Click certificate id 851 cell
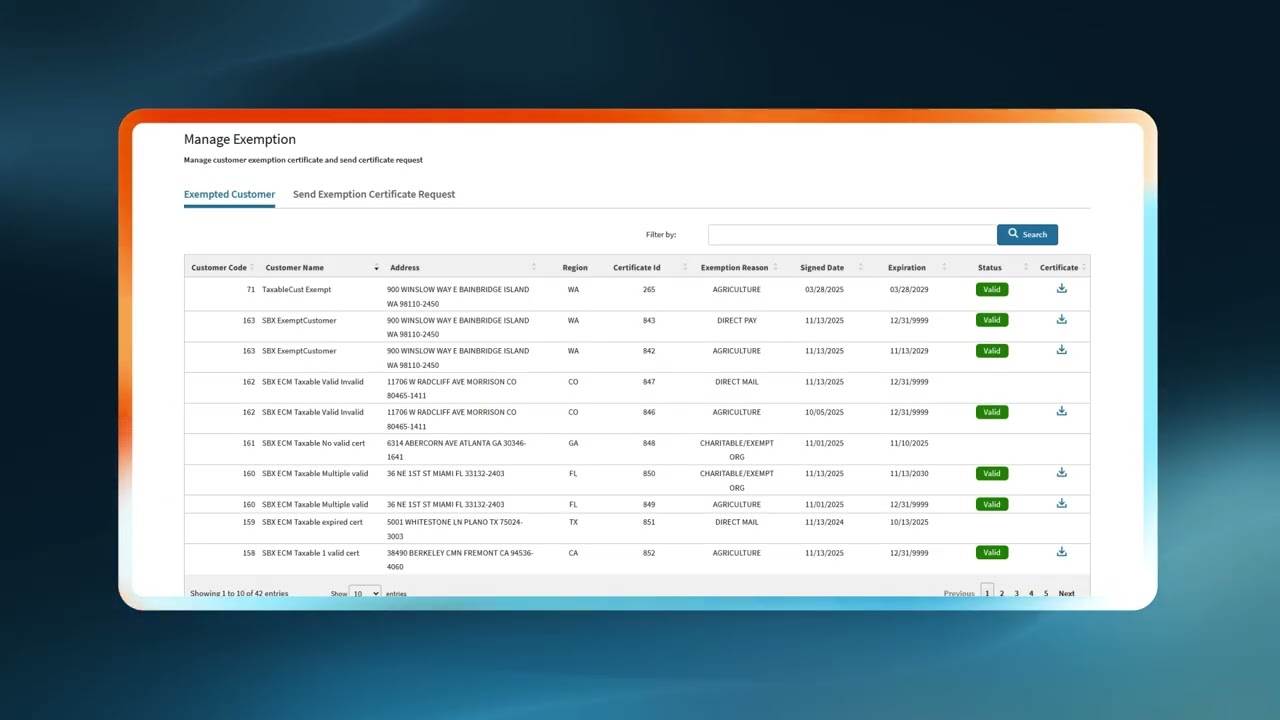Image resolution: width=1280 pixels, height=720 pixels. tap(649, 522)
